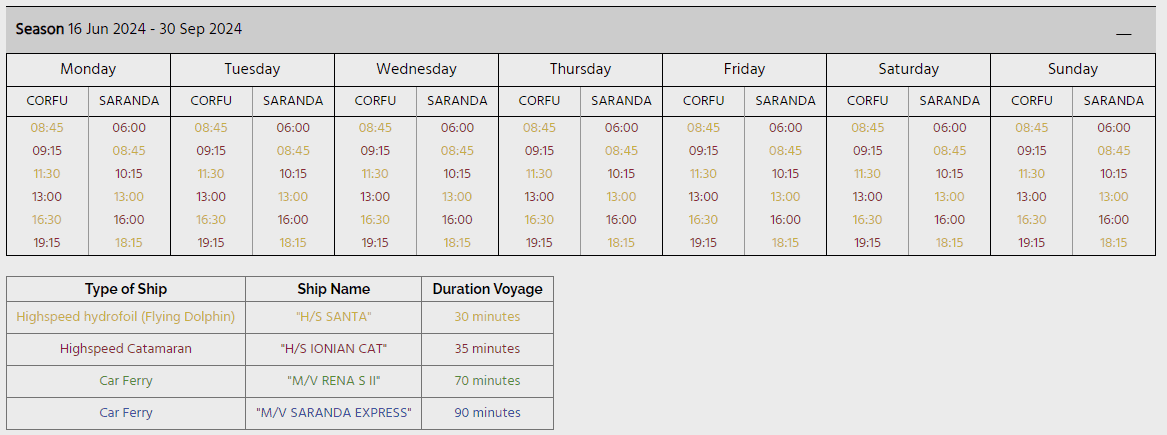Screen dimensions: 1167x435
Task: Select the "M/V RENA S II" ship name
Action: point(333,381)
